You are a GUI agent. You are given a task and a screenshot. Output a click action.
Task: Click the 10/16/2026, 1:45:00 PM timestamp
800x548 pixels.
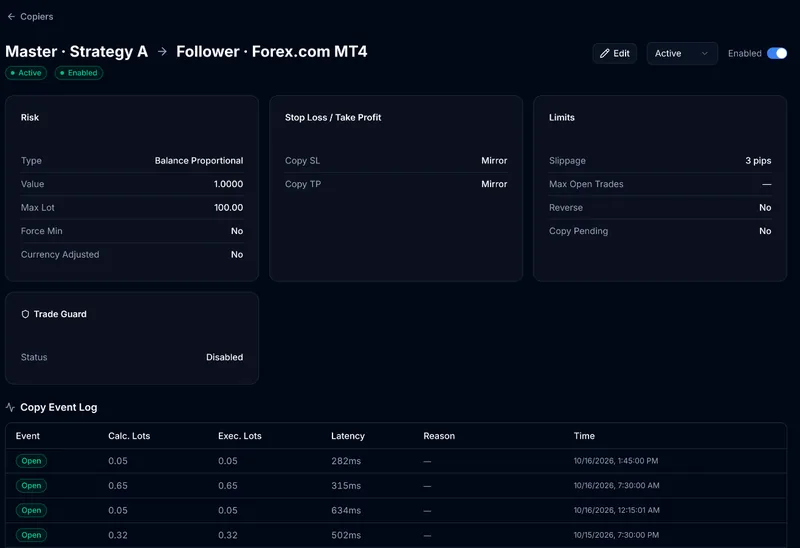pos(616,461)
